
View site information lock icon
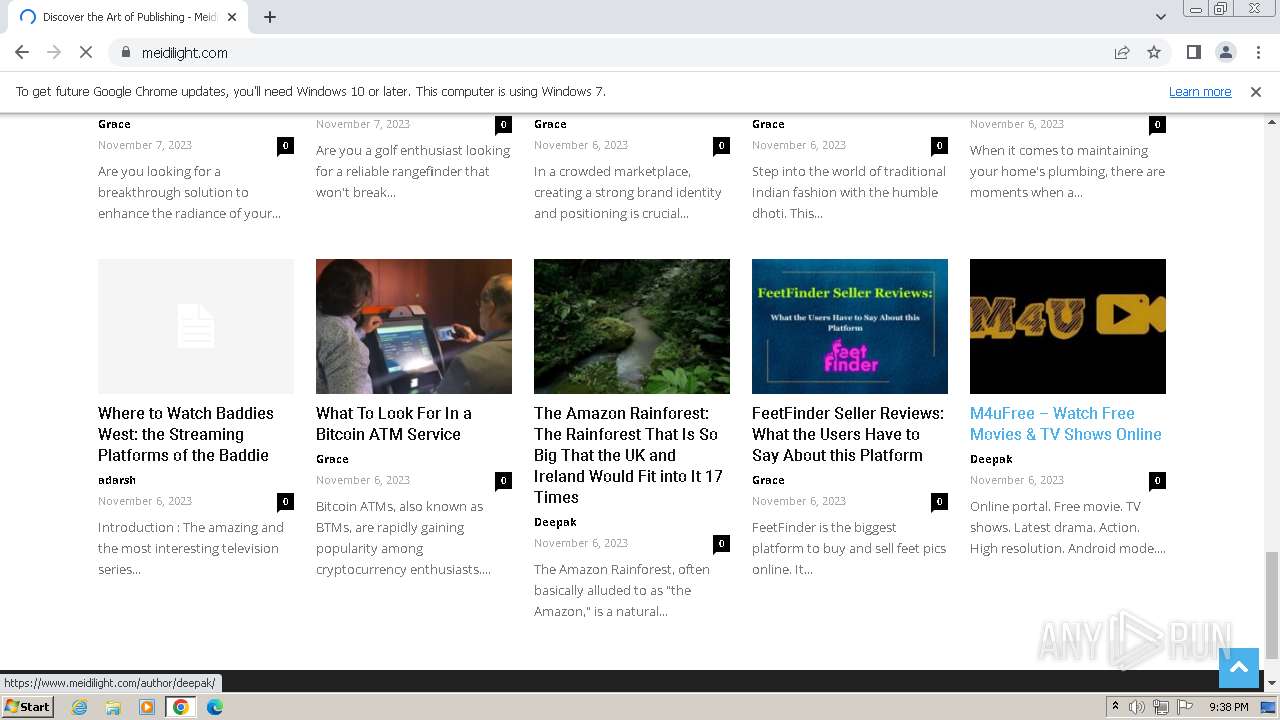(x=126, y=52)
